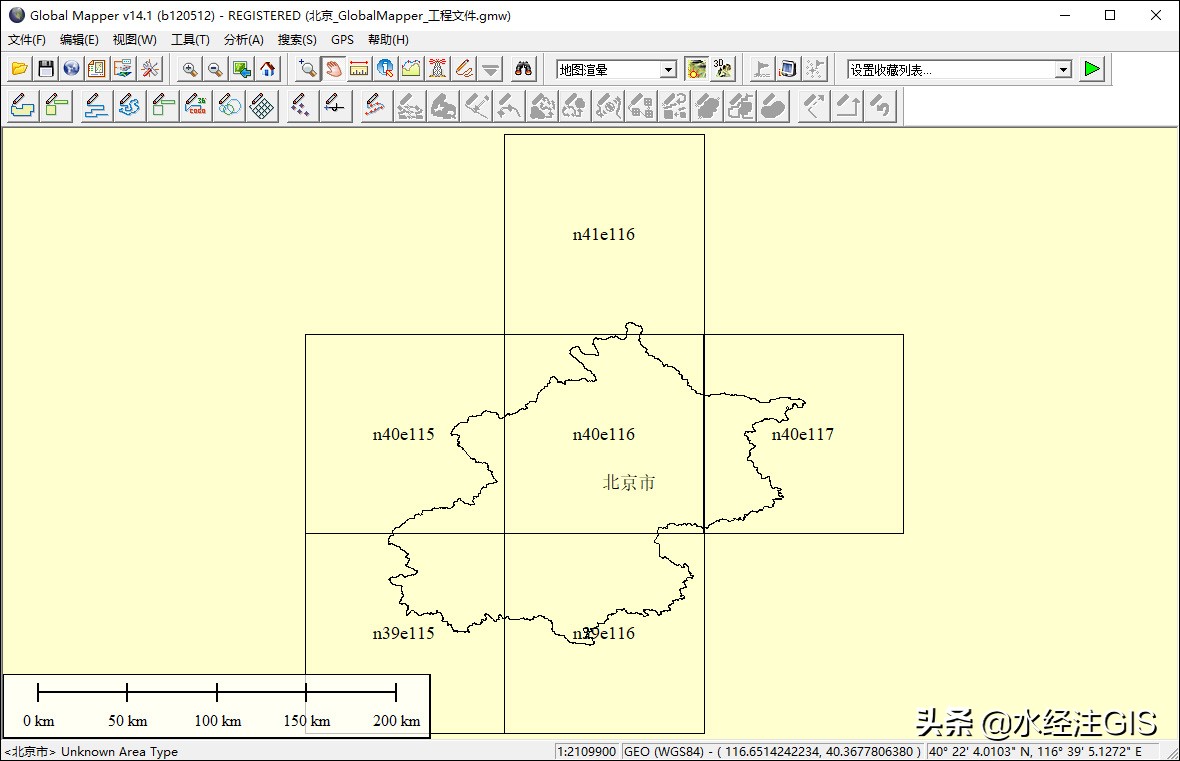This screenshot has width=1180, height=761.
Task: Click the green run favorites play button
Action: [1092, 69]
